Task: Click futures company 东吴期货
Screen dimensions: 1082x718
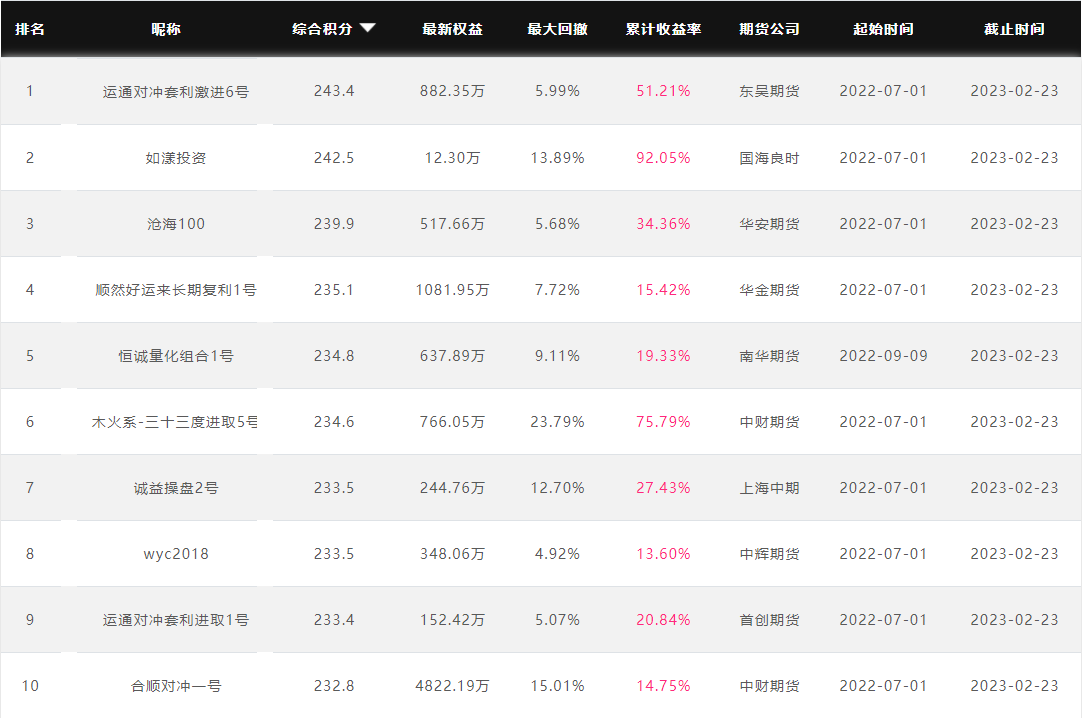Action: 769,91
